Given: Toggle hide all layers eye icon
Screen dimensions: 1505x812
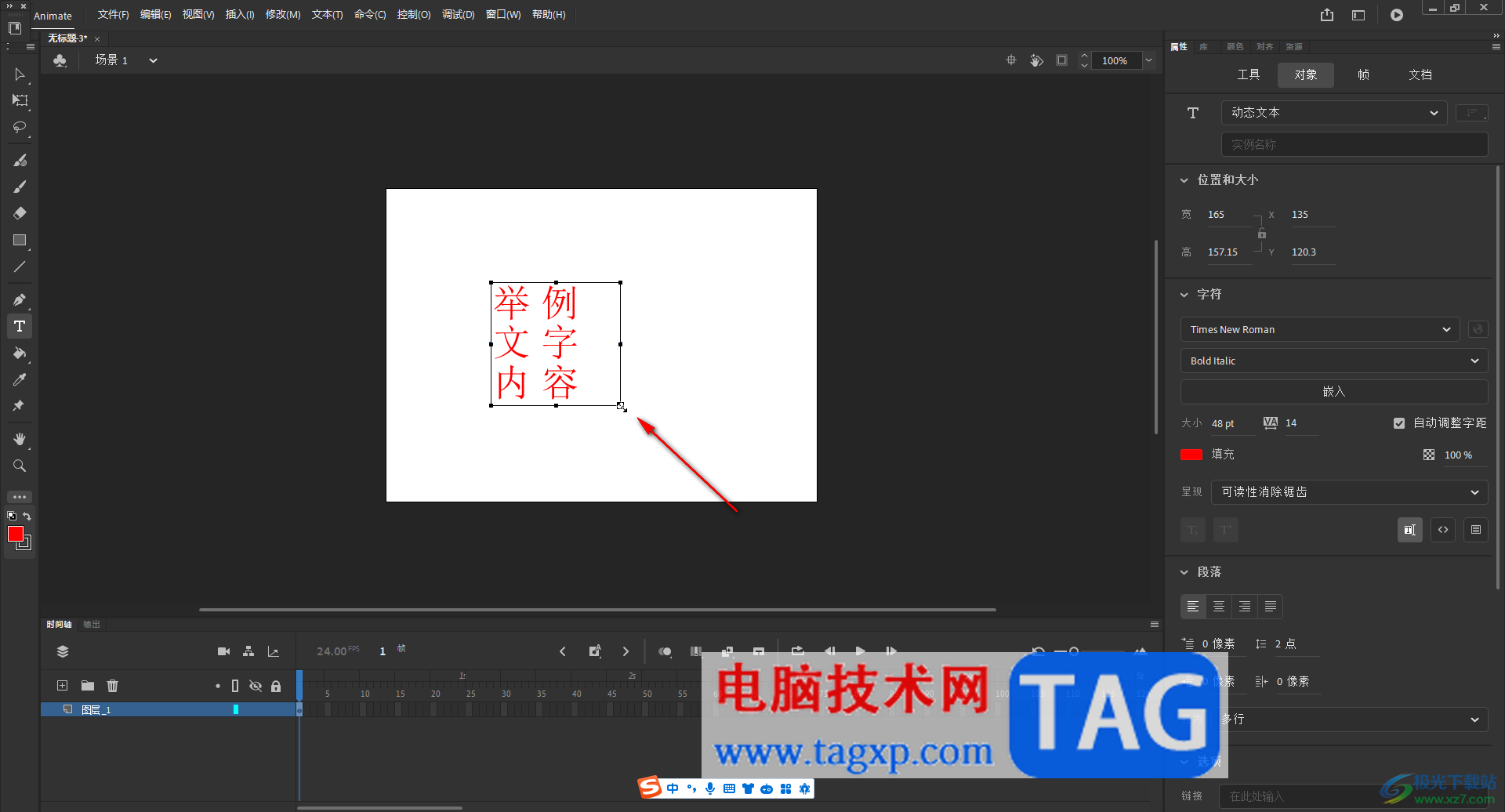Looking at the screenshot, I should [x=256, y=686].
